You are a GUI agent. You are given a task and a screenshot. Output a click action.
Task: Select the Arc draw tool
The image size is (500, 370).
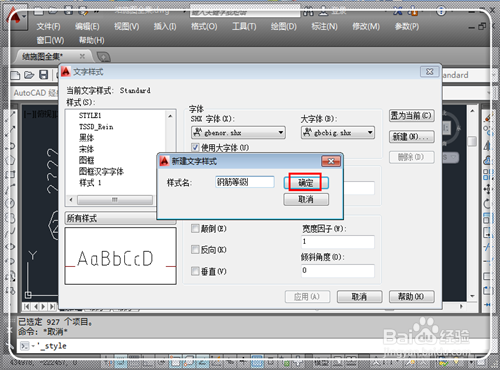(10, 188)
